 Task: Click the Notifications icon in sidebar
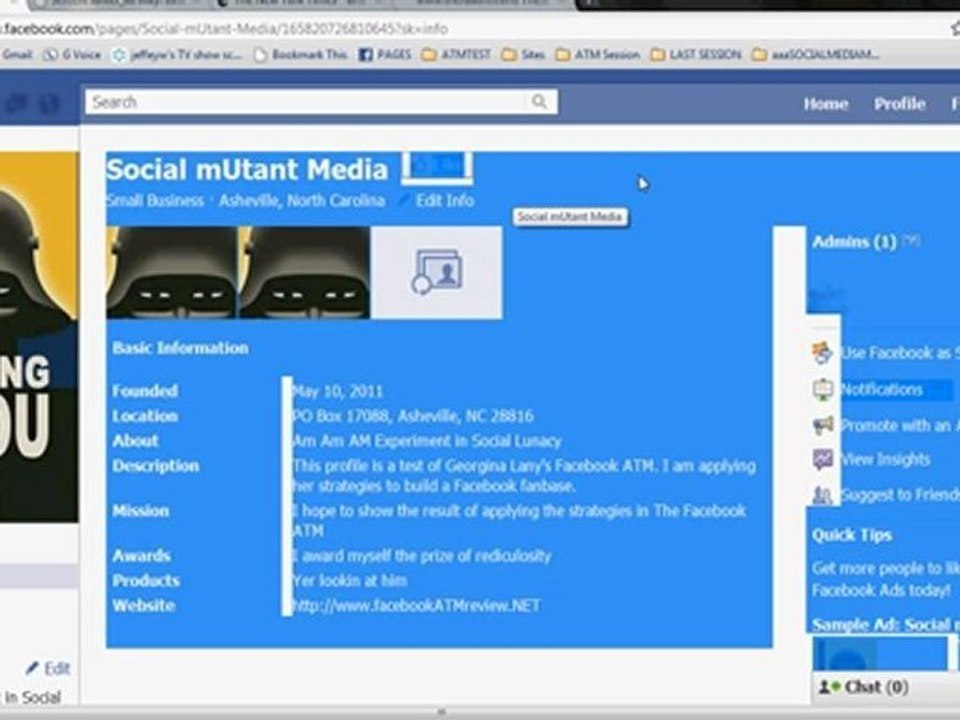822,389
